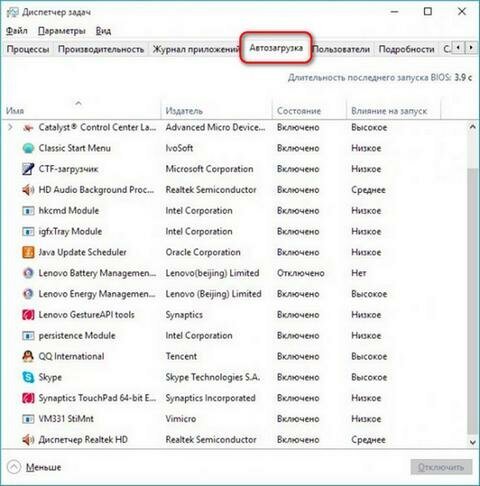This screenshot has height=486, width=480.
Task: Click Skype Technologies S.A. publisher cell
Action: (213, 377)
